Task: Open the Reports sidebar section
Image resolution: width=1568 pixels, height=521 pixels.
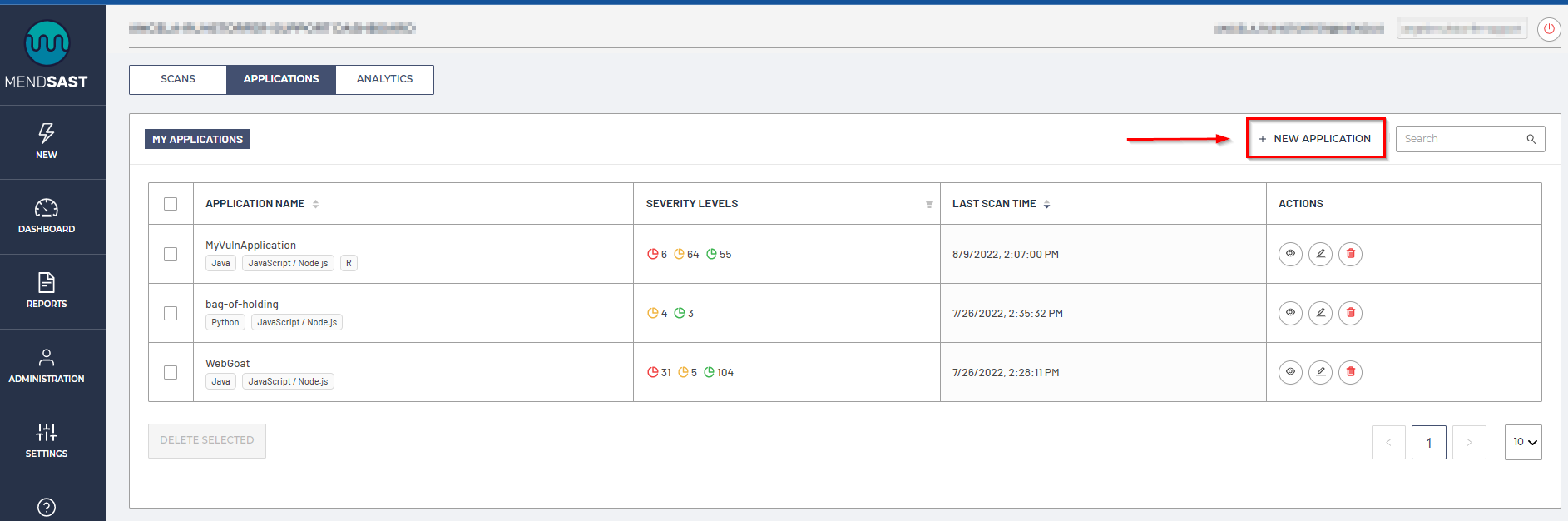Action: click(47, 283)
